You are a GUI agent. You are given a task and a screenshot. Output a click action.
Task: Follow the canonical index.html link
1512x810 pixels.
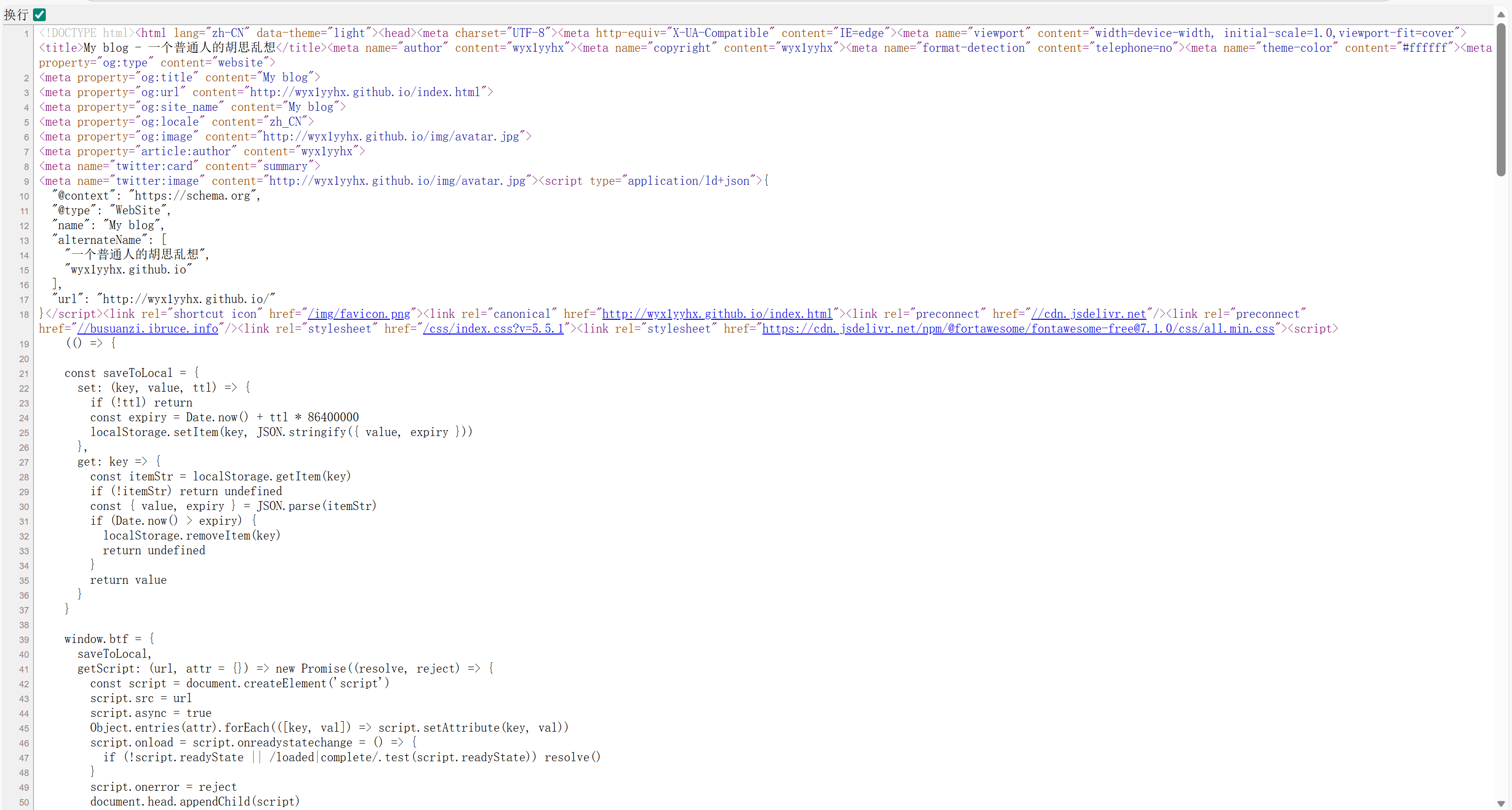point(717,314)
